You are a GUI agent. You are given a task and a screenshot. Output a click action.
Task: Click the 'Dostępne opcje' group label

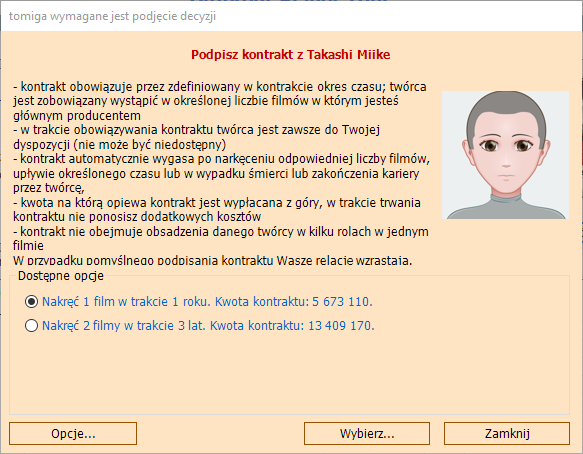pos(61,276)
